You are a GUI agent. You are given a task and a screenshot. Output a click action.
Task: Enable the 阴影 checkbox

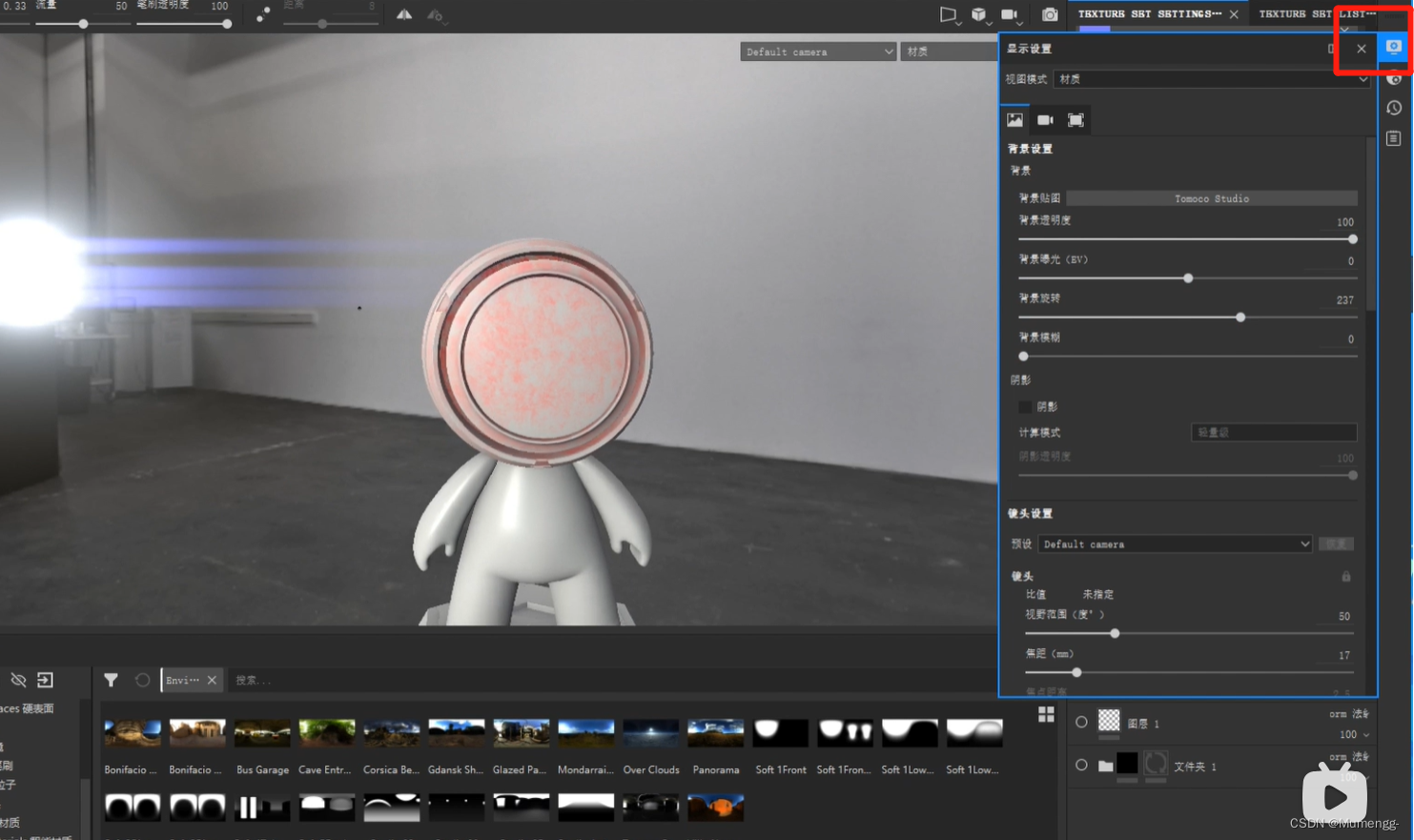click(x=1025, y=407)
